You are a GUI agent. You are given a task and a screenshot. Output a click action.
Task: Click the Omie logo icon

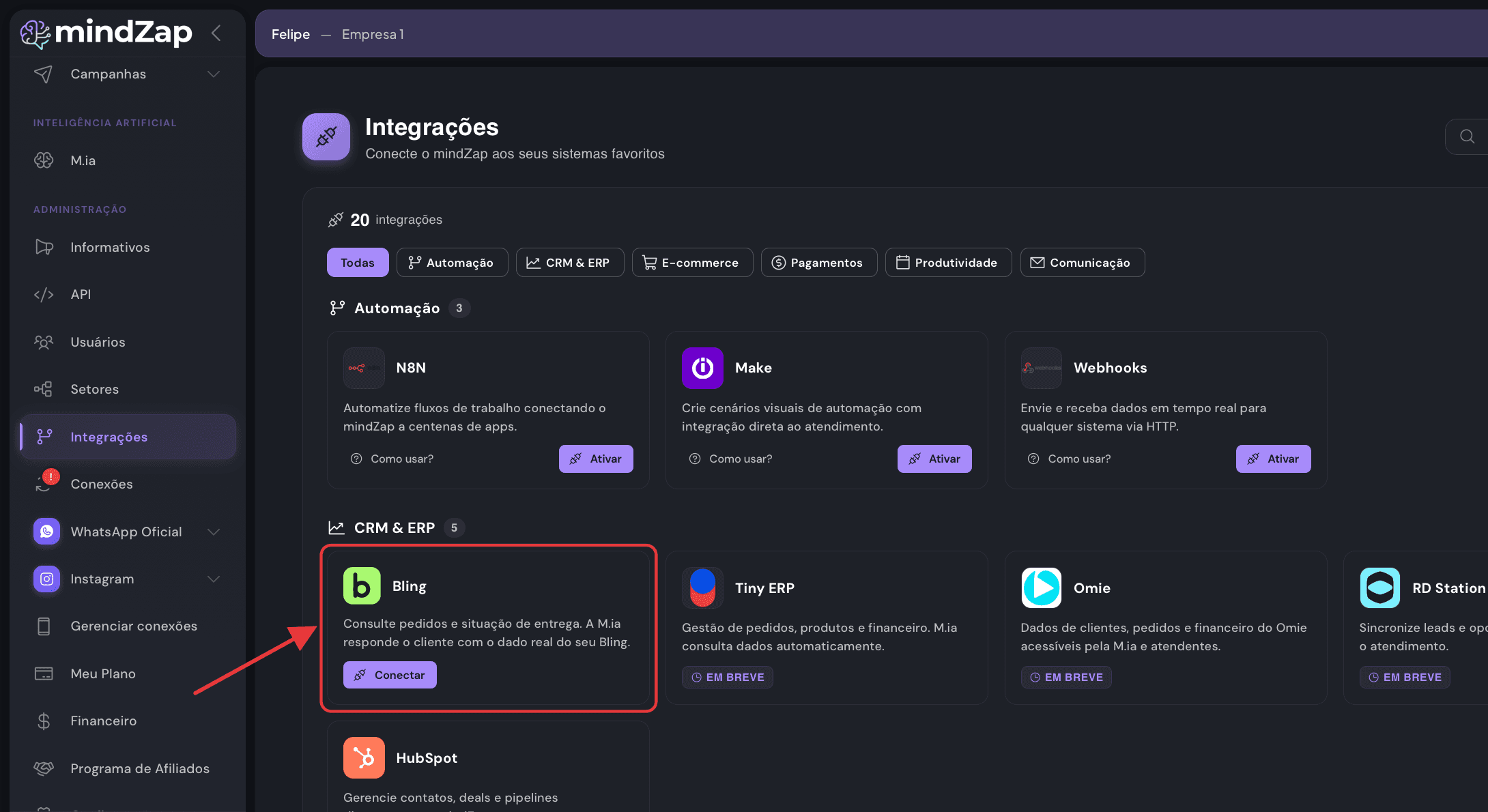1041,588
